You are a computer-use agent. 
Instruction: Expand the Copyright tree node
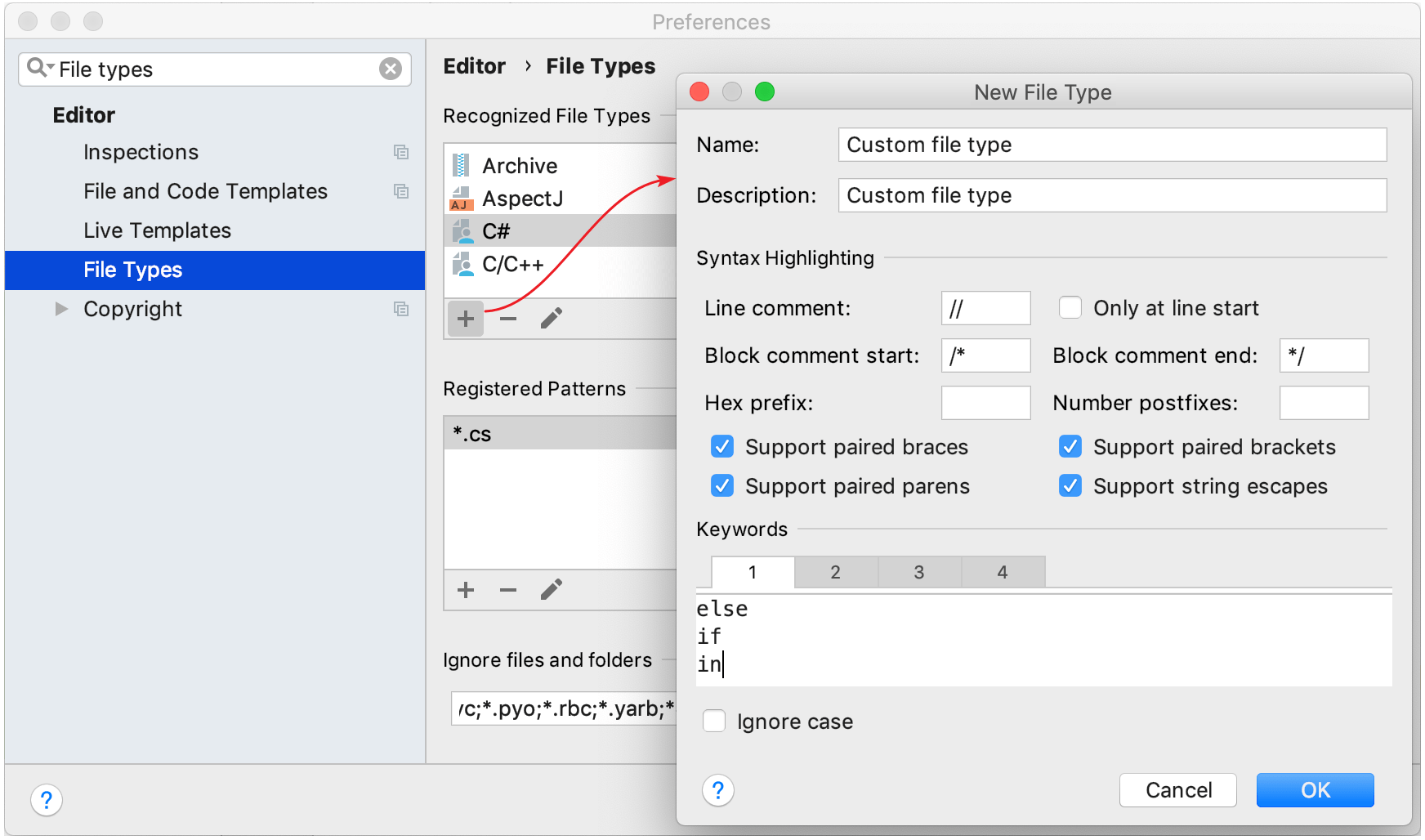60,308
